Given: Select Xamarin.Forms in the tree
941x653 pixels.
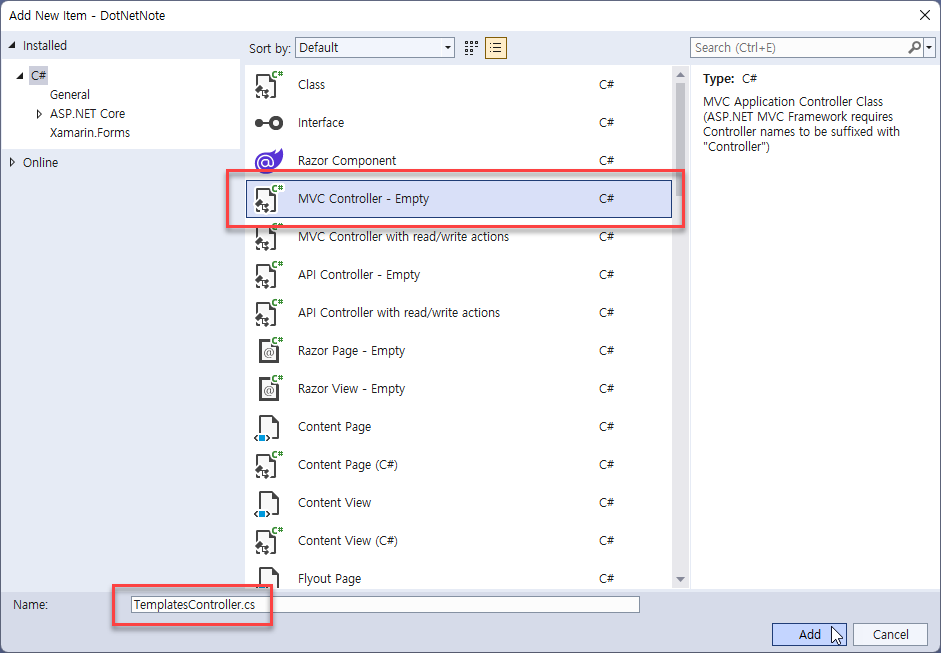Looking at the screenshot, I should coord(90,133).
